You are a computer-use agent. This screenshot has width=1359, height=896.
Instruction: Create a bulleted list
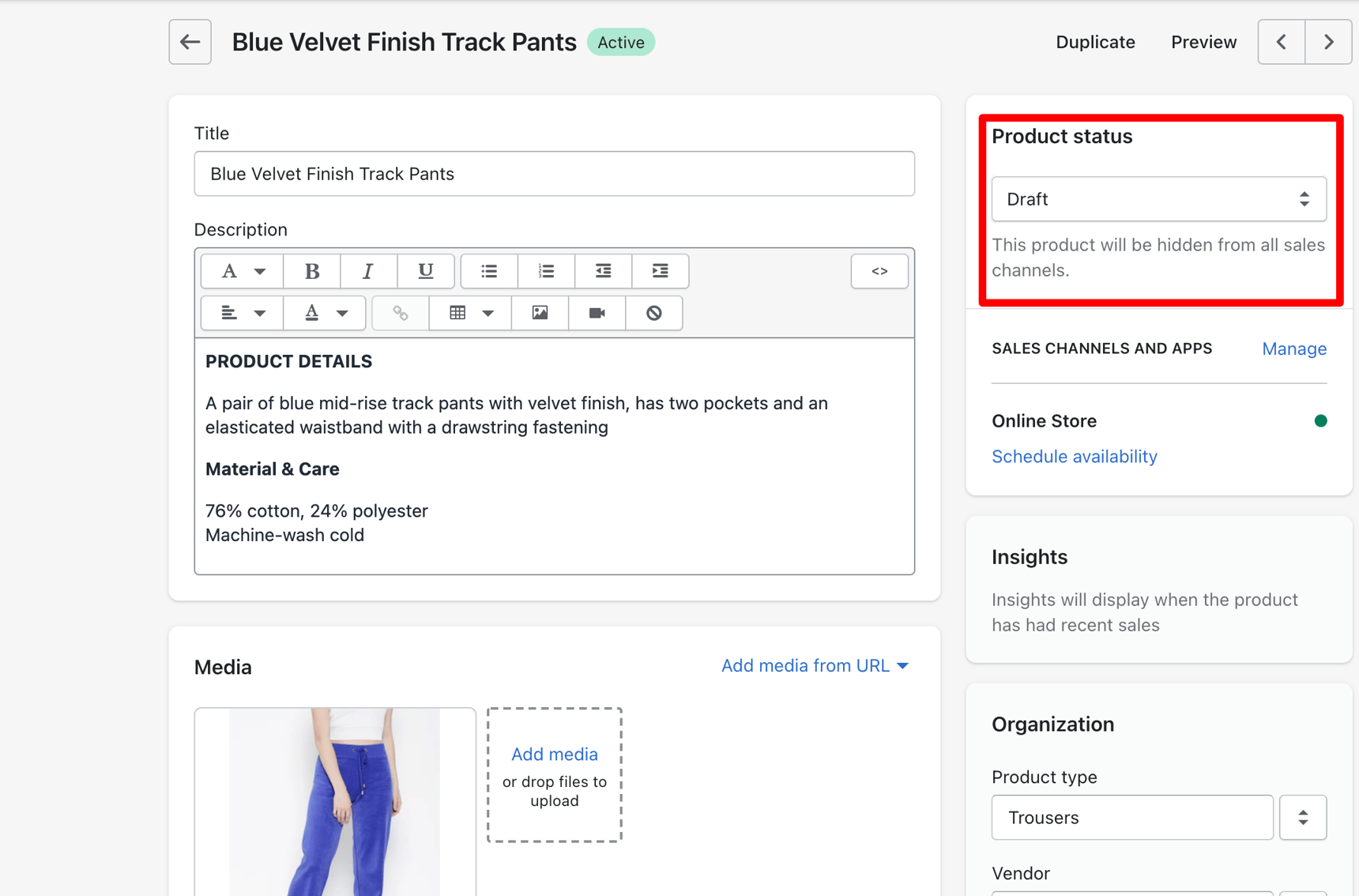click(x=488, y=271)
